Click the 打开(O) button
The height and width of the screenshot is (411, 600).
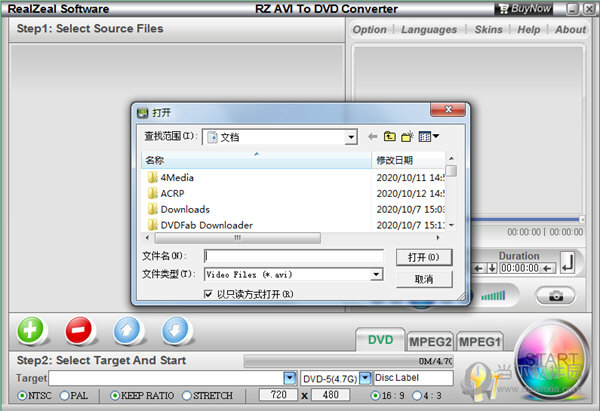tap(424, 257)
